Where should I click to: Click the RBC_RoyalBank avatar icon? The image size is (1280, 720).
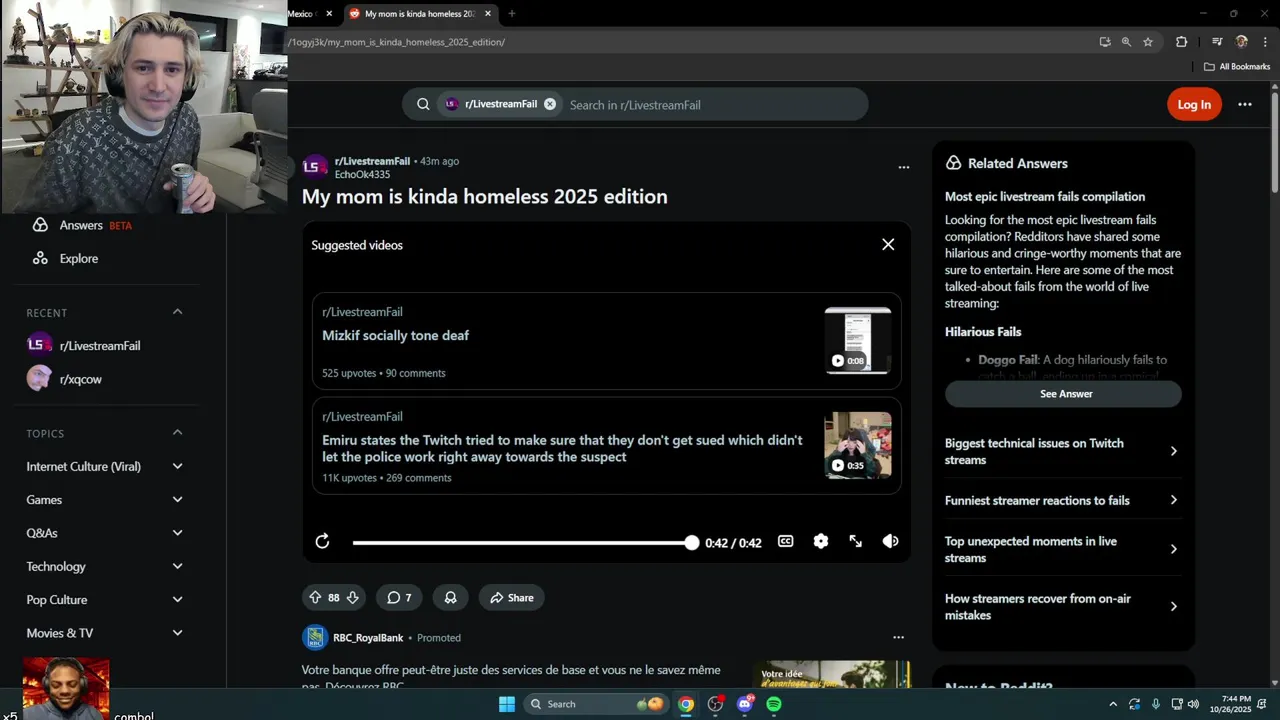(x=315, y=637)
